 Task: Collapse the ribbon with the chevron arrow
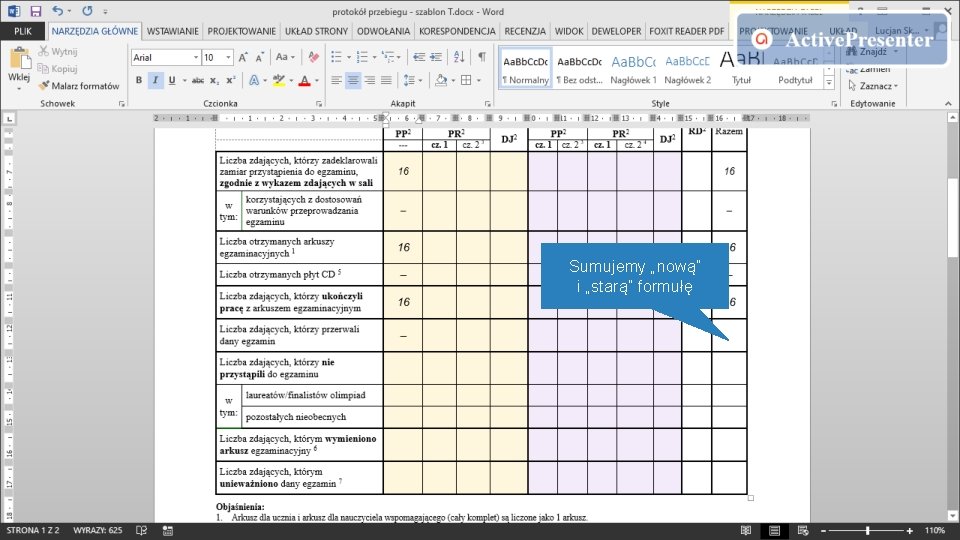click(948, 104)
